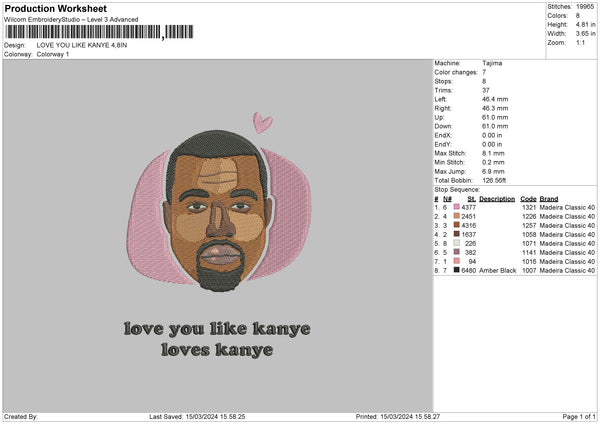Click the Min Stitch value '0.2 mm'
The height and width of the screenshot is (424, 600).
pyautogui.click(x=493, y=162)
